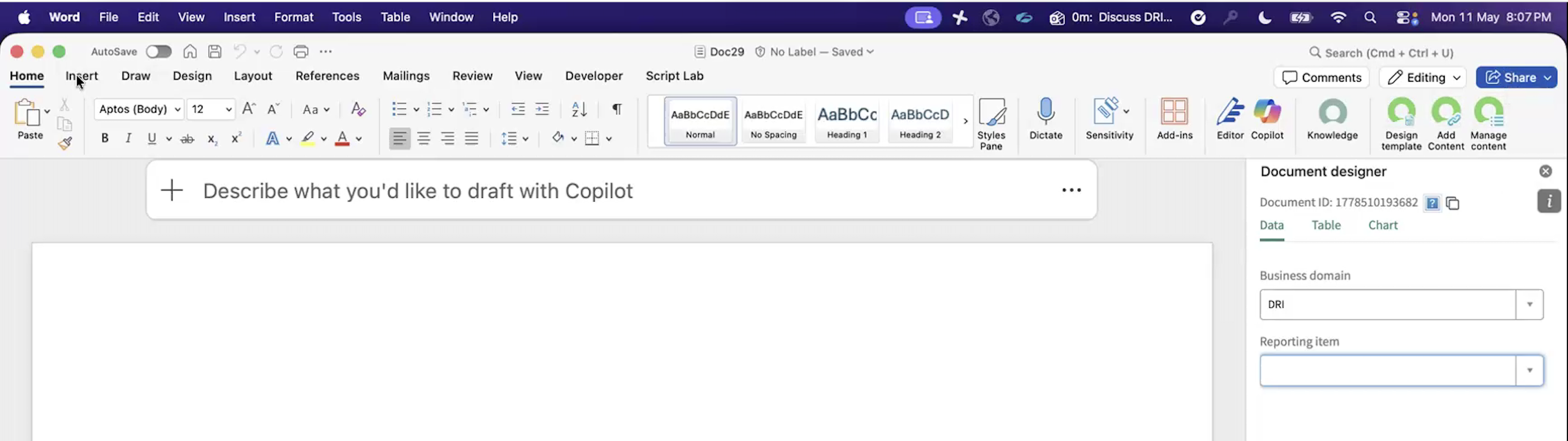Open Add-ins from the ribbon
Viewport: 1568px width, 441px height.
pyautogui.click(x=1174, y=119)
